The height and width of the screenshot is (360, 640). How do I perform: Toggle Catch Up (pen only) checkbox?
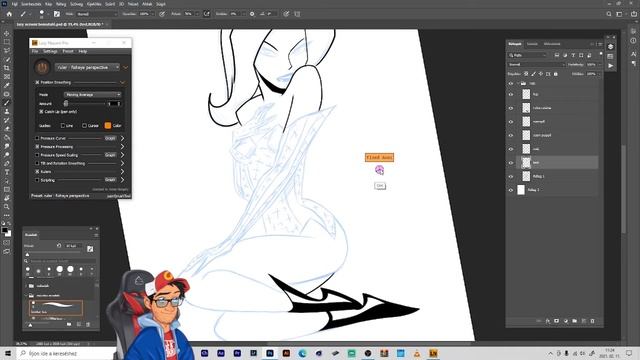[x=41, y=111]
